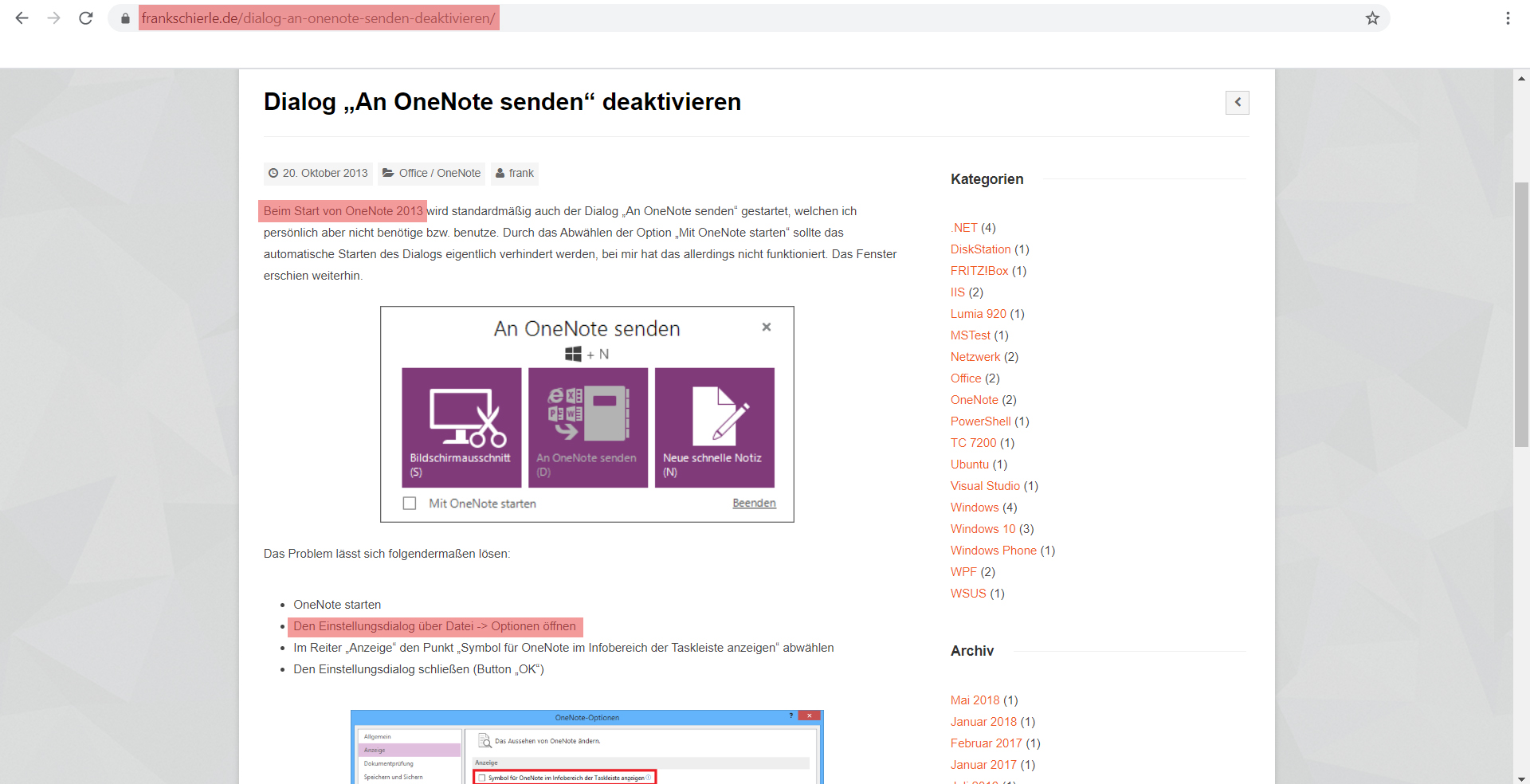
Task: Open the Lumia 920 category
Action: tap(979, 314)
